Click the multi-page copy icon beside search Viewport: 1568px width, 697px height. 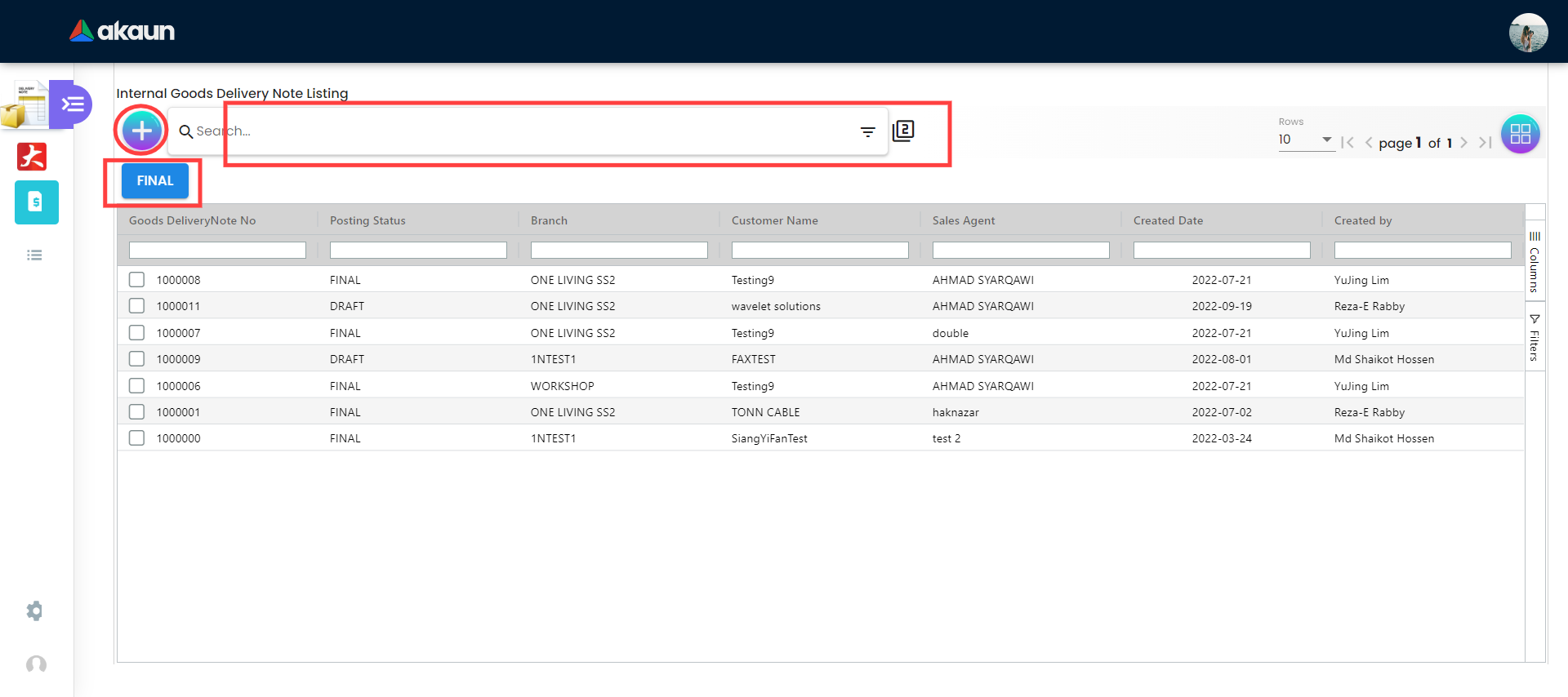pyautogui.click(x=903, y=131)
